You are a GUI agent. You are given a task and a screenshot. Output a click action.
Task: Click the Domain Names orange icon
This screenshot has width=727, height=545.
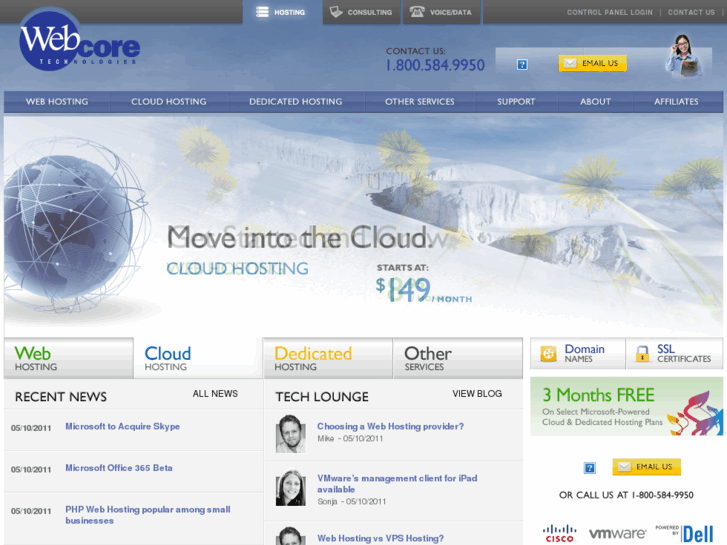(x=548, y=354)
